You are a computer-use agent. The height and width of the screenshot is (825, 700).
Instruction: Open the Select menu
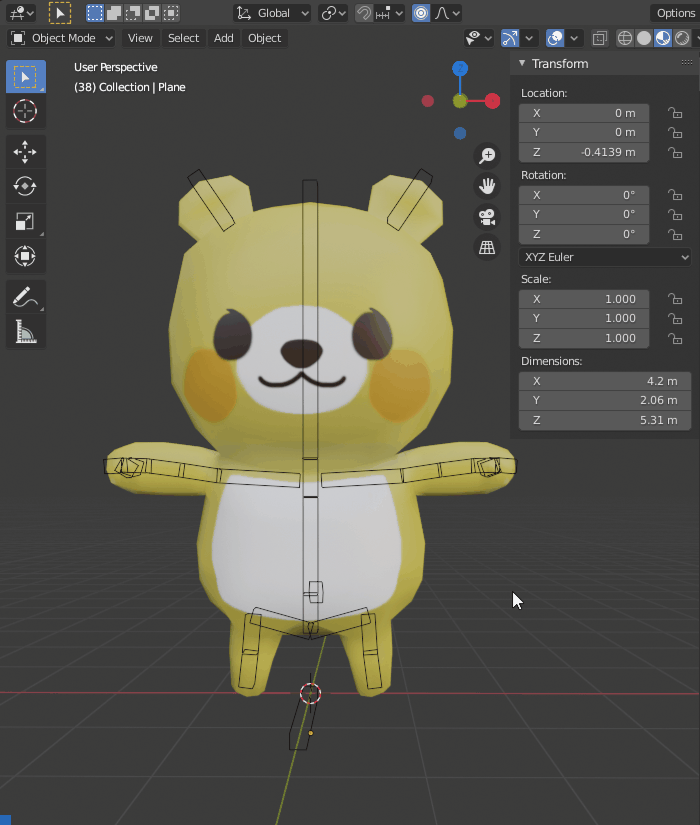coord(183,38)
